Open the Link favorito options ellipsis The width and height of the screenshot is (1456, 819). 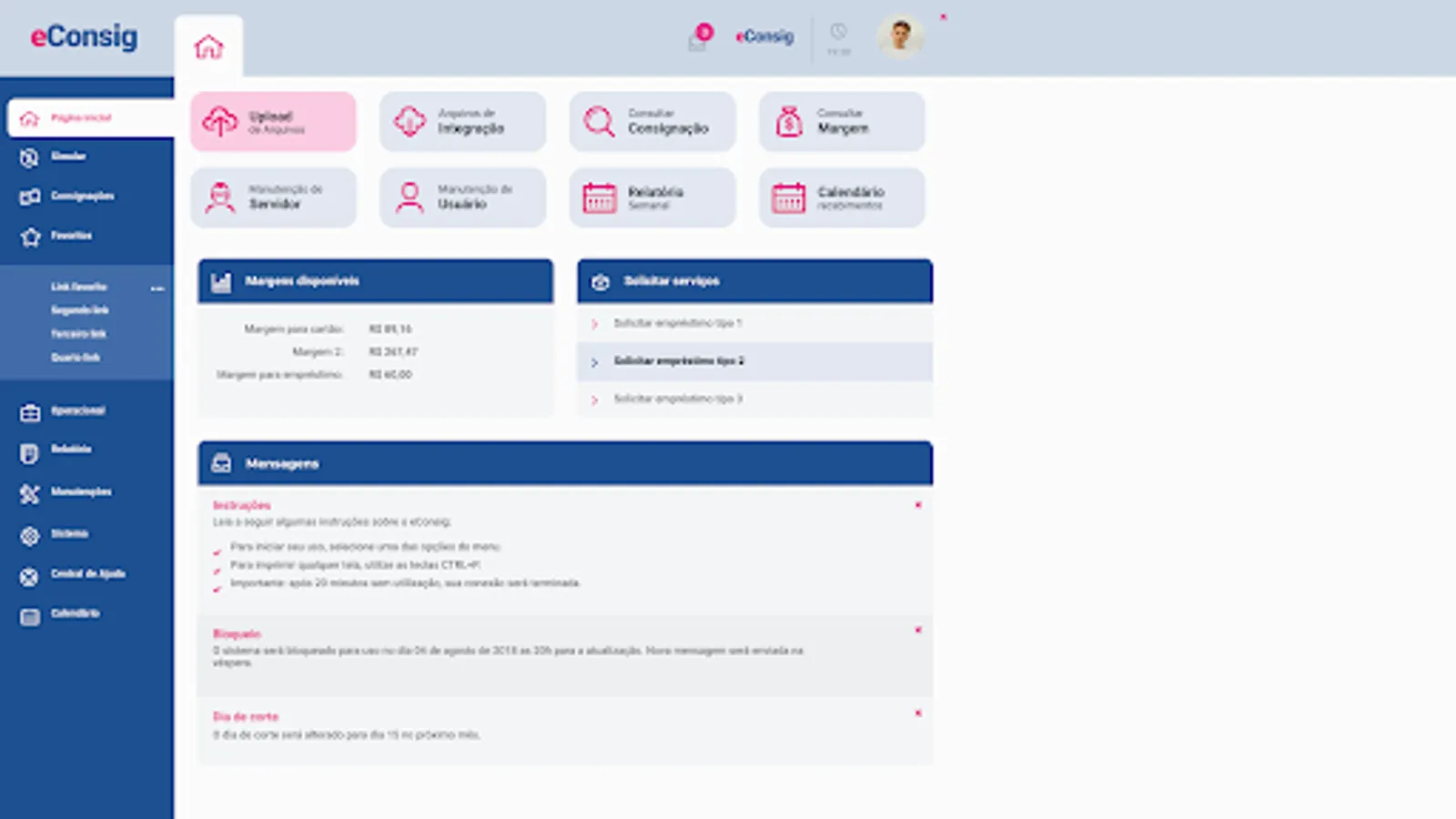(x=157, y=288)
